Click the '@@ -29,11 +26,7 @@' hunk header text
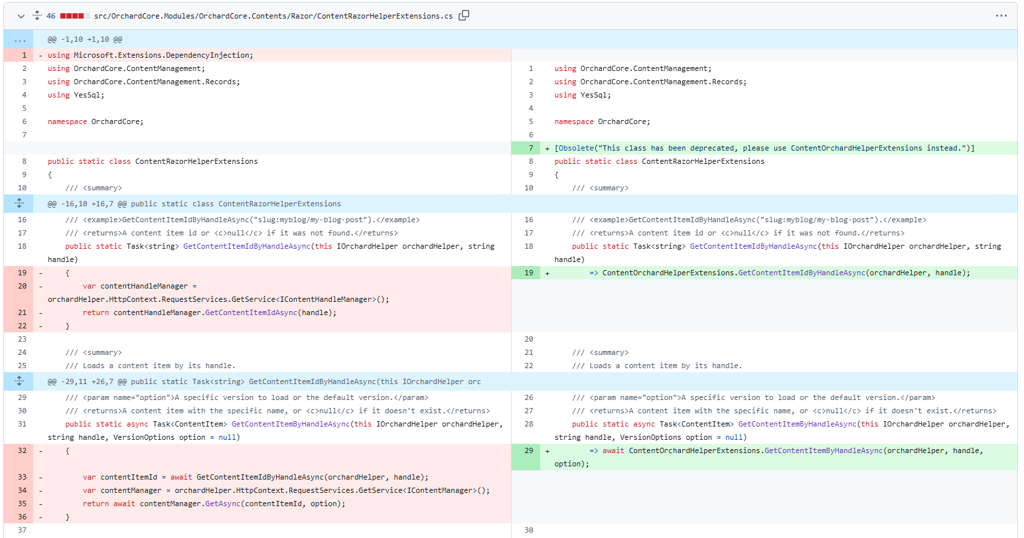Image resolution: width=1024 pixels, height=538 pixels. (x=264, y=381)
